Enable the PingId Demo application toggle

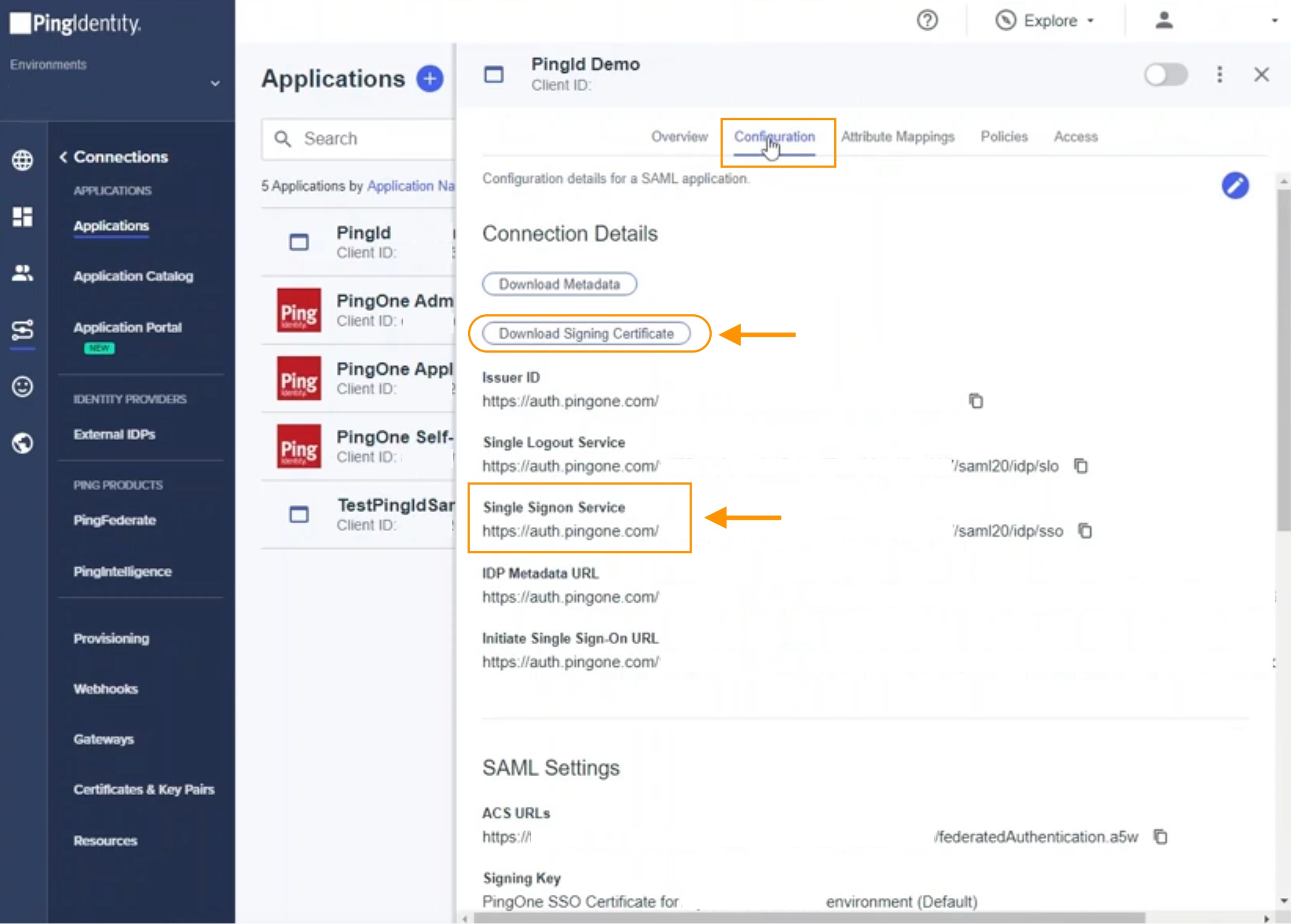point(1166,74)
